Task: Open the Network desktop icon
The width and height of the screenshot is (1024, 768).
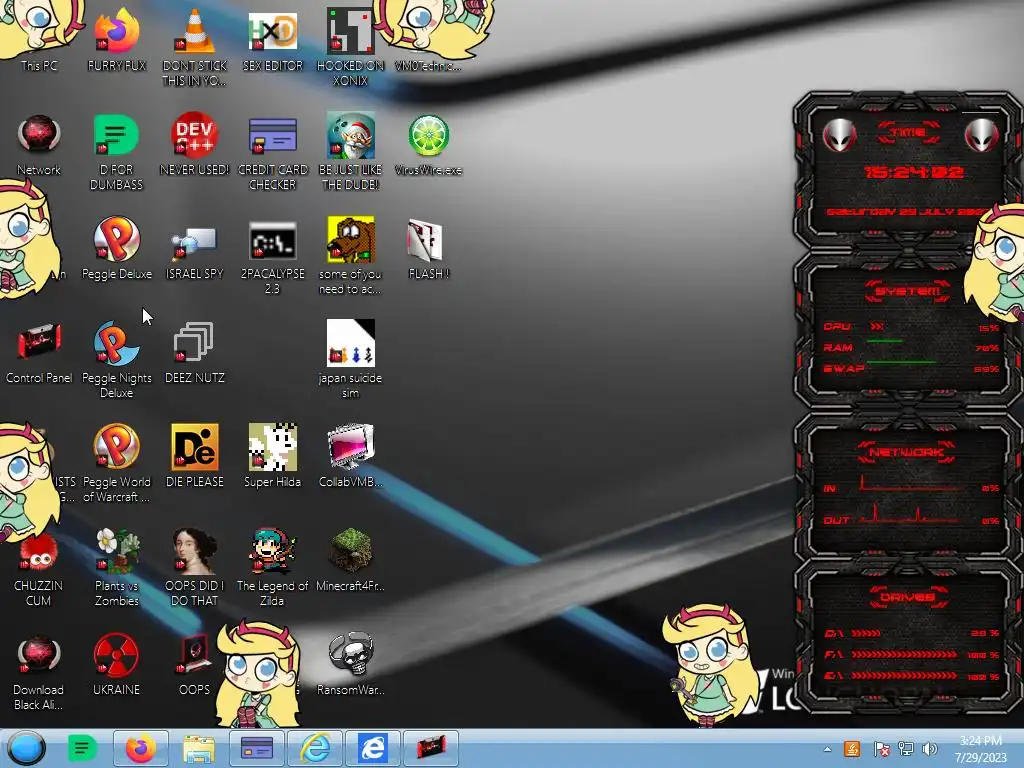Action: click(39, 144)
